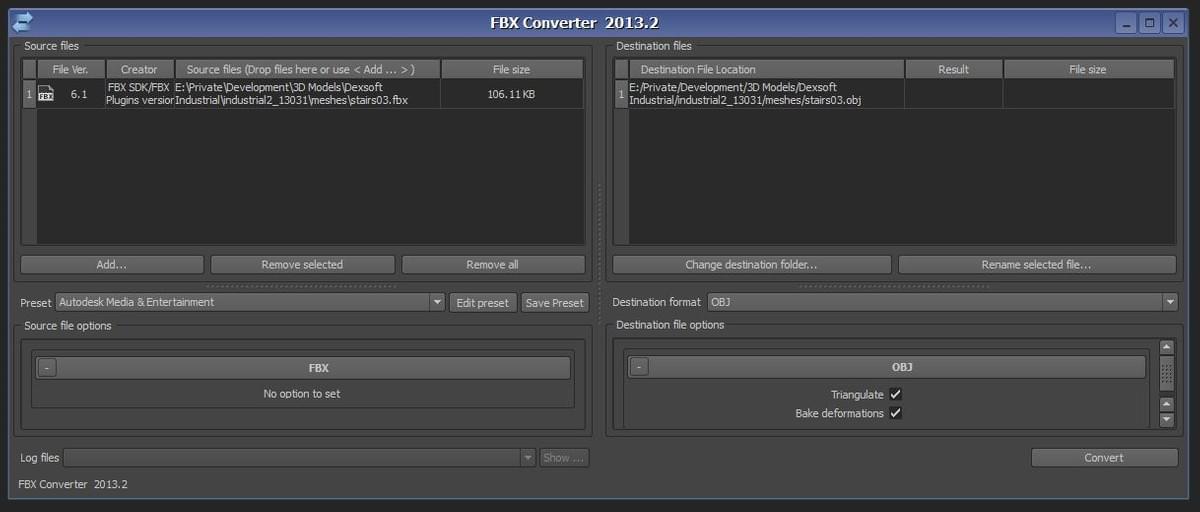The height and width of the screenshot is (512, 1200).
Task: Click the Convert button
Action: [1104, 458]
